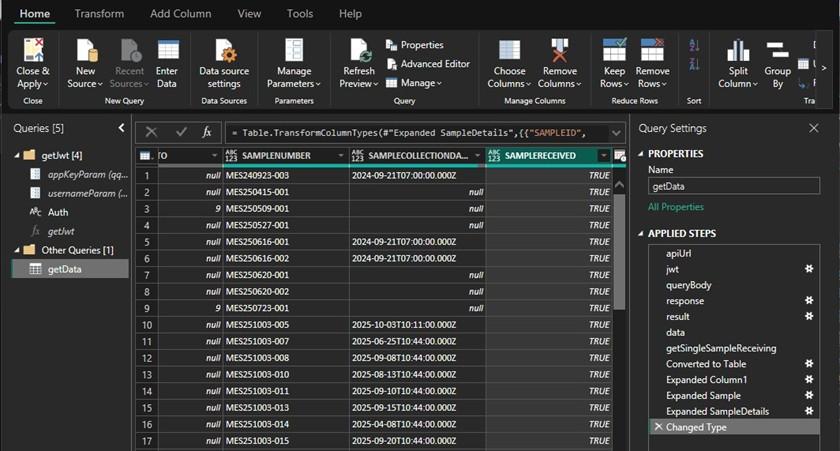Screen dimensions: 840x451
Task: Open the Advanced Editor
Action: (x=427, y=64)
